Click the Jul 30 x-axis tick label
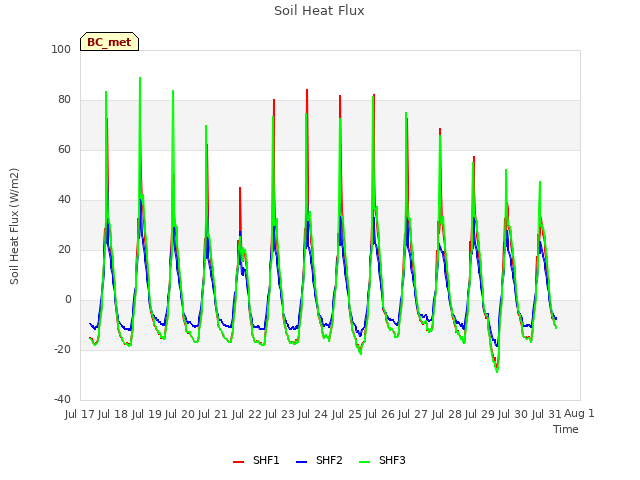This screenshot has width=640, height=480. 513,414
